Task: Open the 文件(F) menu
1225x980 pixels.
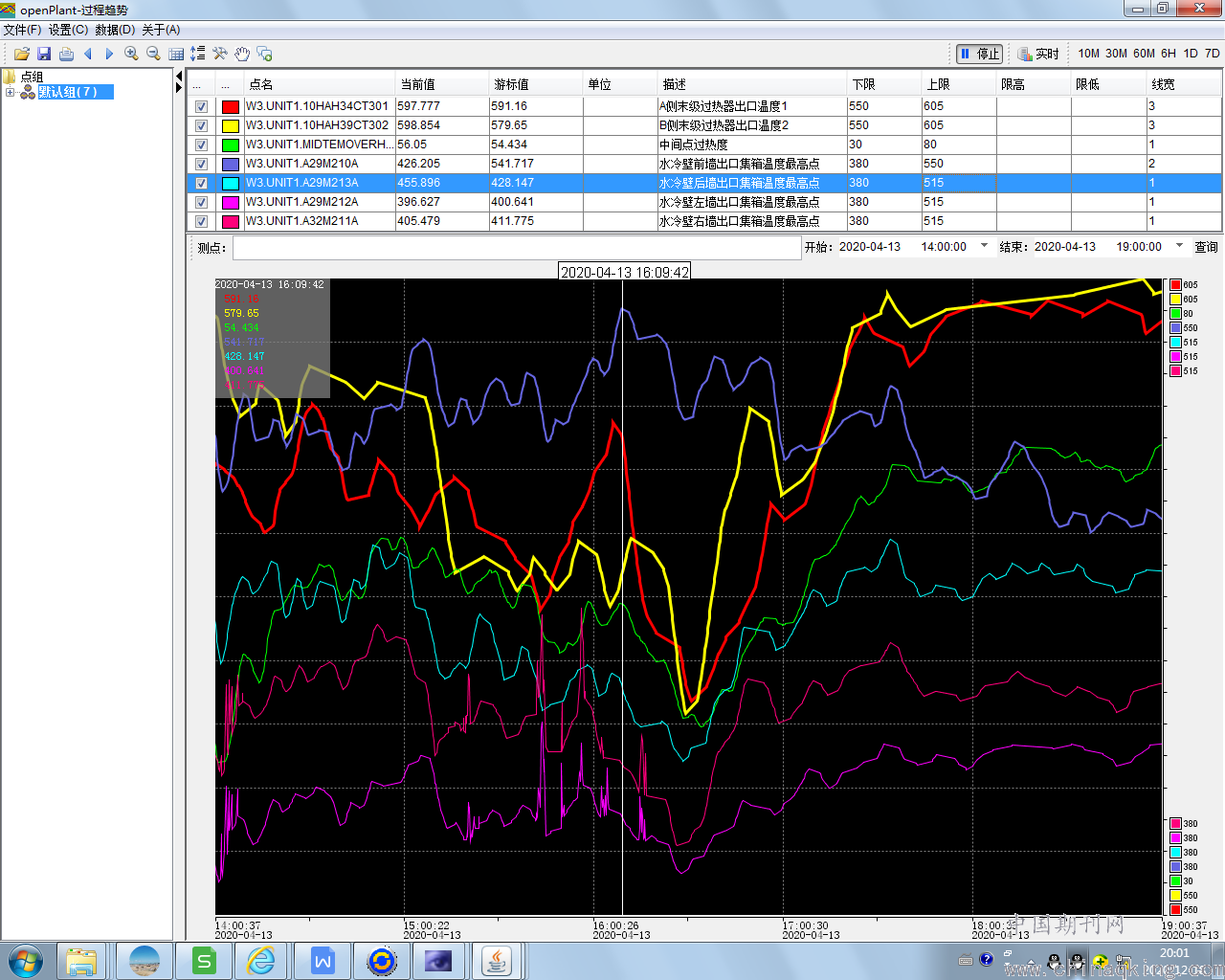Action: pos(22,30)
